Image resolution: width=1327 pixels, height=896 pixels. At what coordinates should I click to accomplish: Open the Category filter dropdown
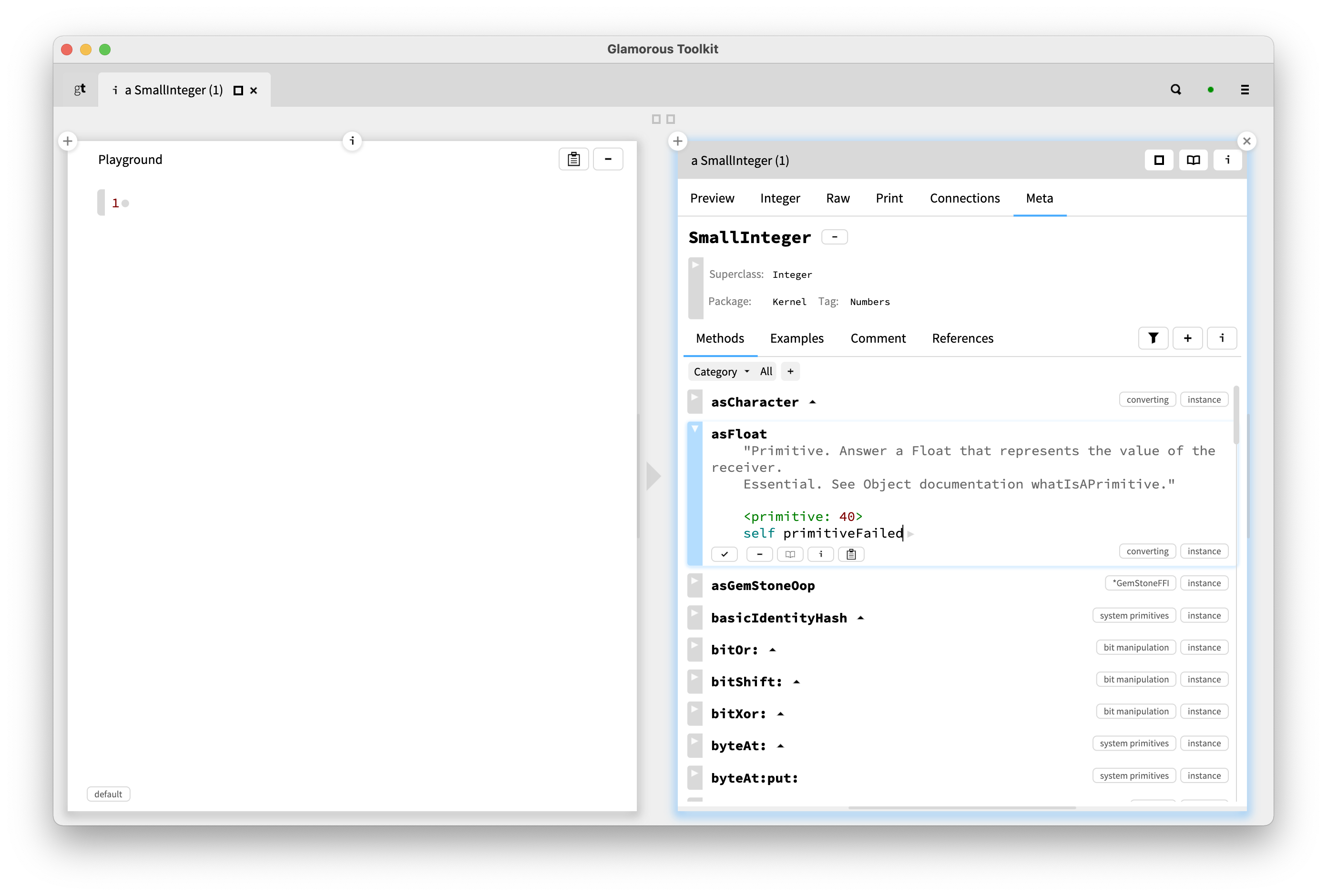(x=721, y=371)
